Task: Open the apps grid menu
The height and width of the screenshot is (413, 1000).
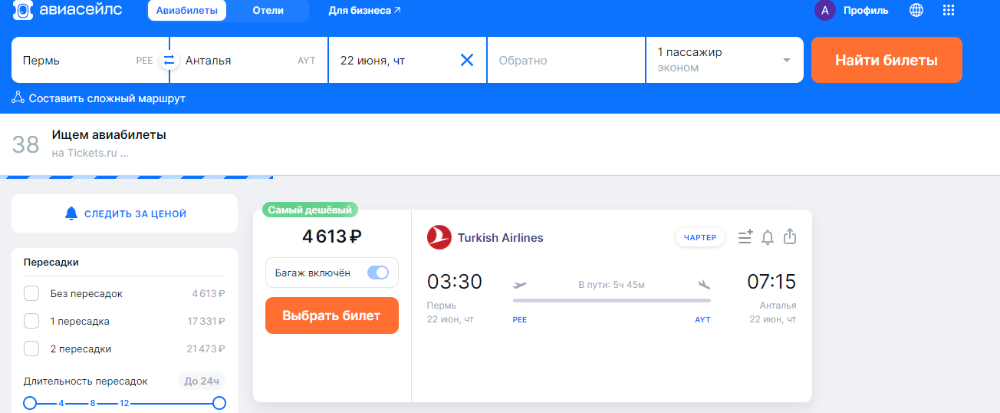Action: (x=948, y=10)
